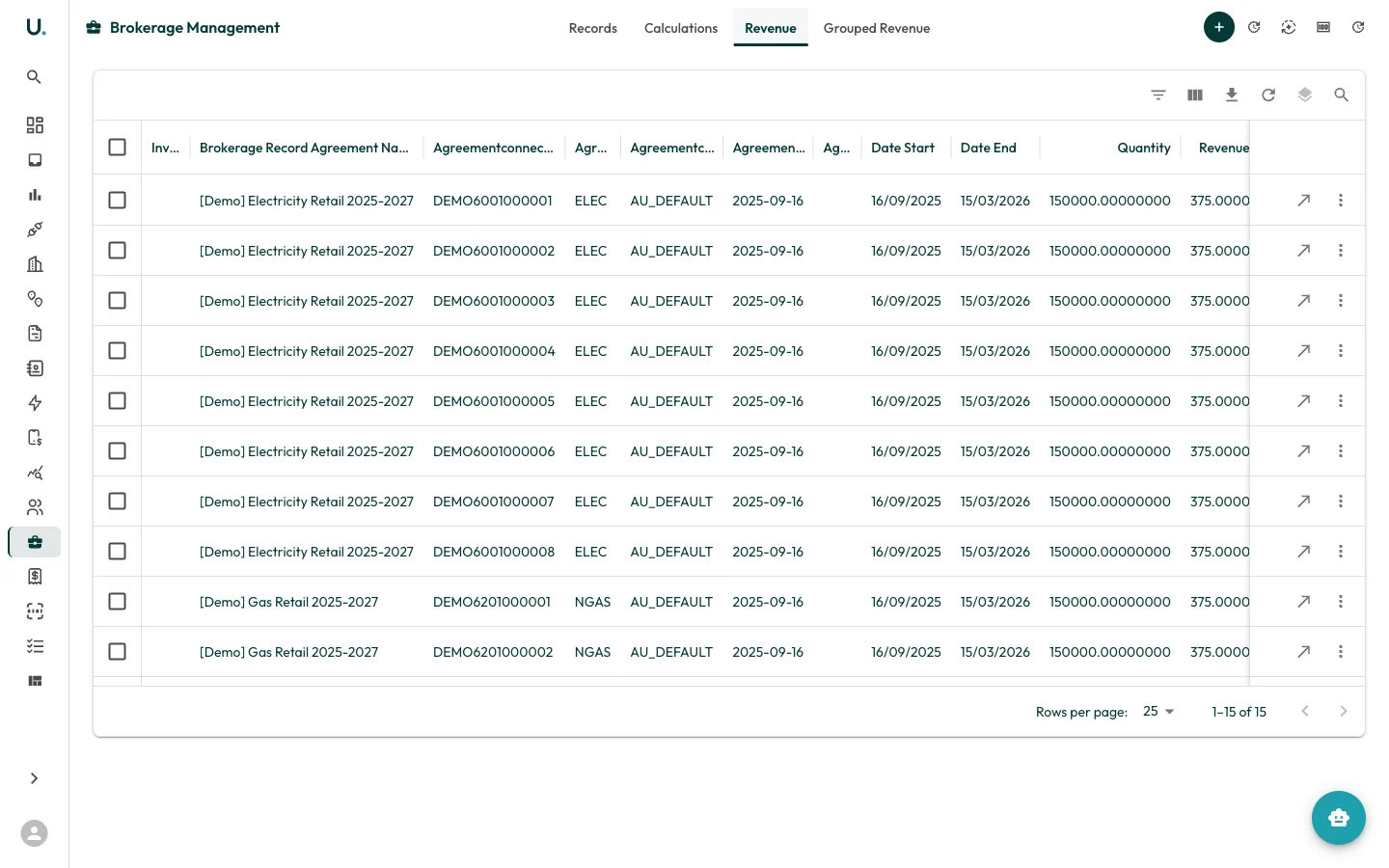Open the three-dot menu for DEMO6001000003
This screenshot has height=868, width=1389.
click(1341, 301)
